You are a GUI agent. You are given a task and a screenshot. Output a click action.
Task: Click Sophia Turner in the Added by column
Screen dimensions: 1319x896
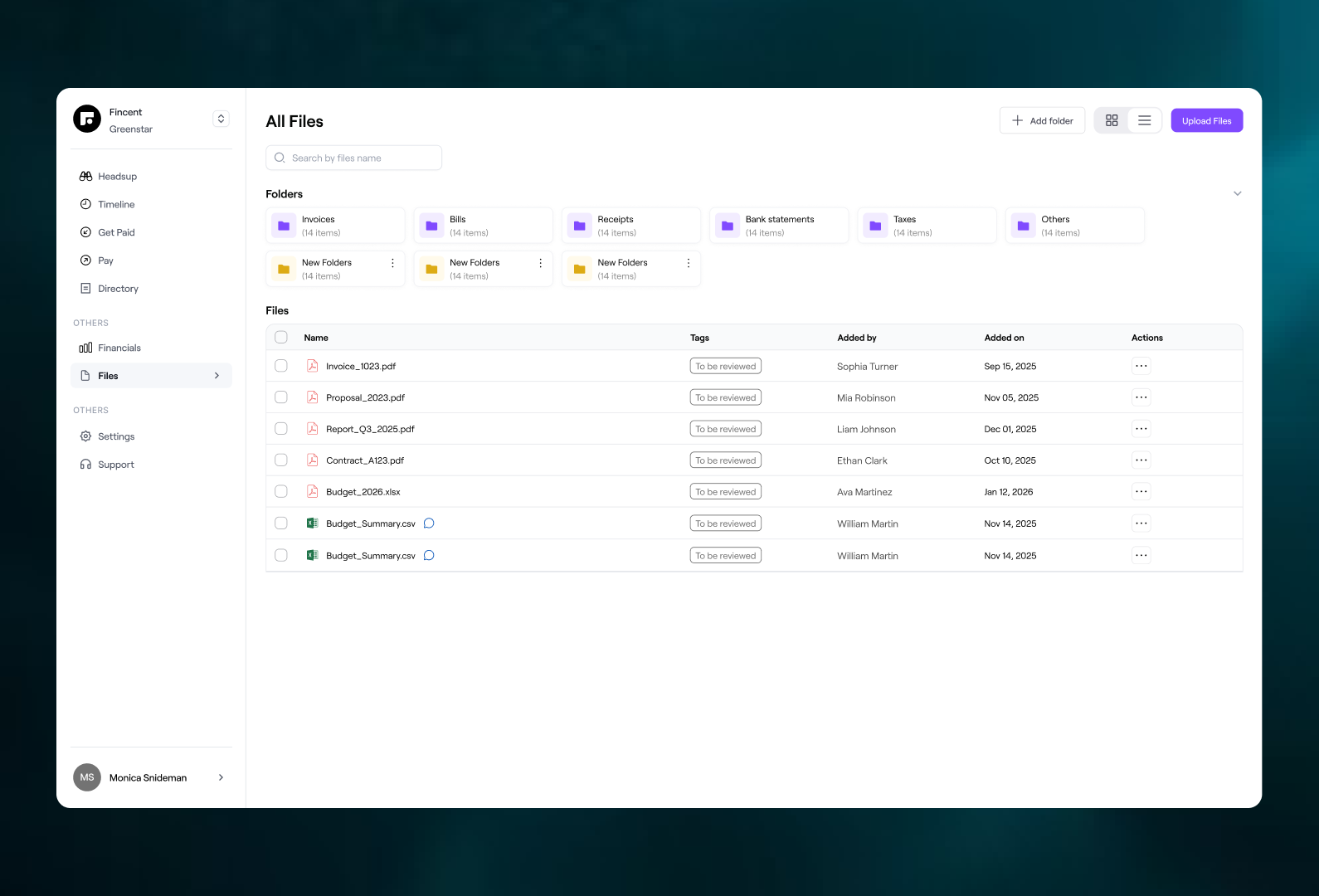point(867,367)
